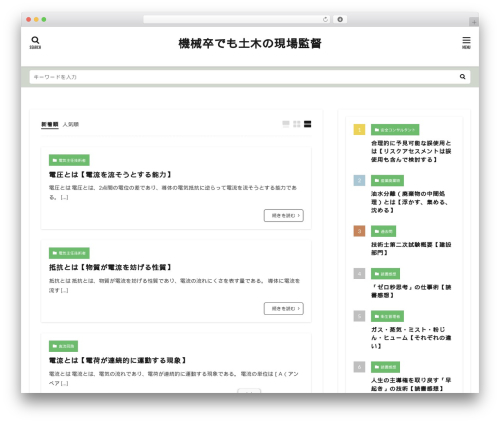Click the category tag for the rank 2 article
This screenshot has width=500, height=423.
[x=387, y=180]
